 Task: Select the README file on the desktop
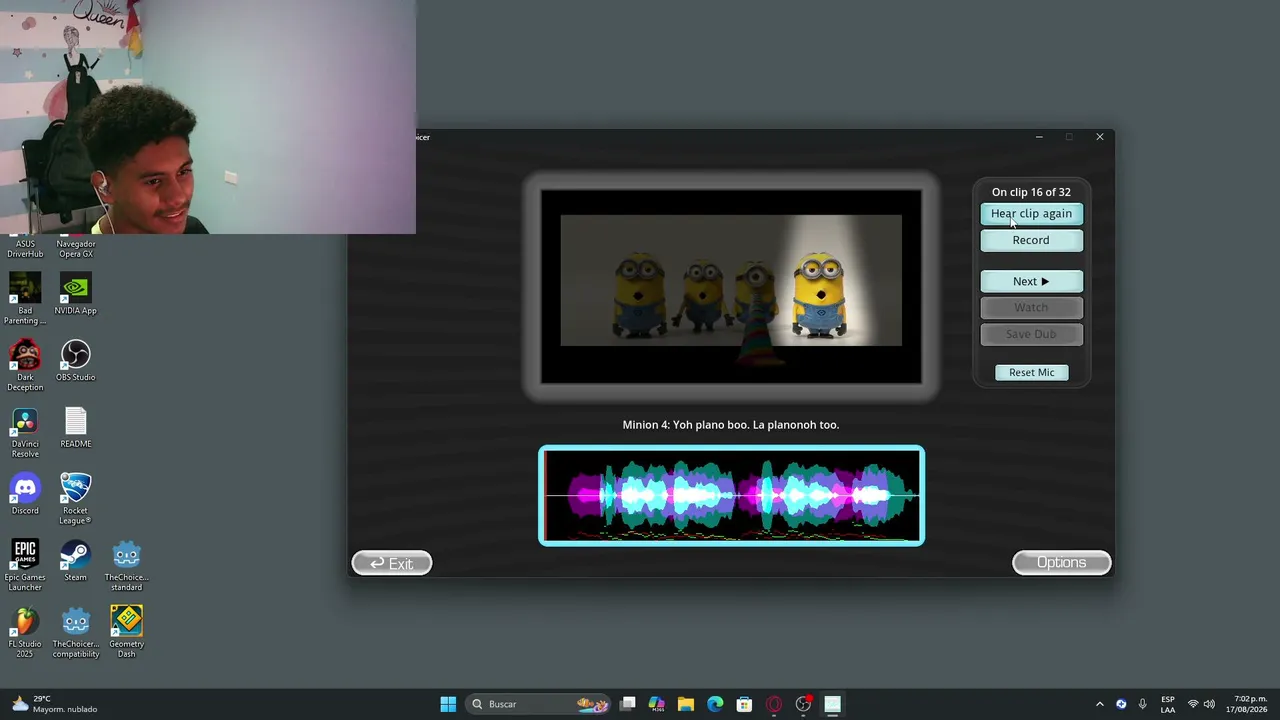[x=76, y=427]
